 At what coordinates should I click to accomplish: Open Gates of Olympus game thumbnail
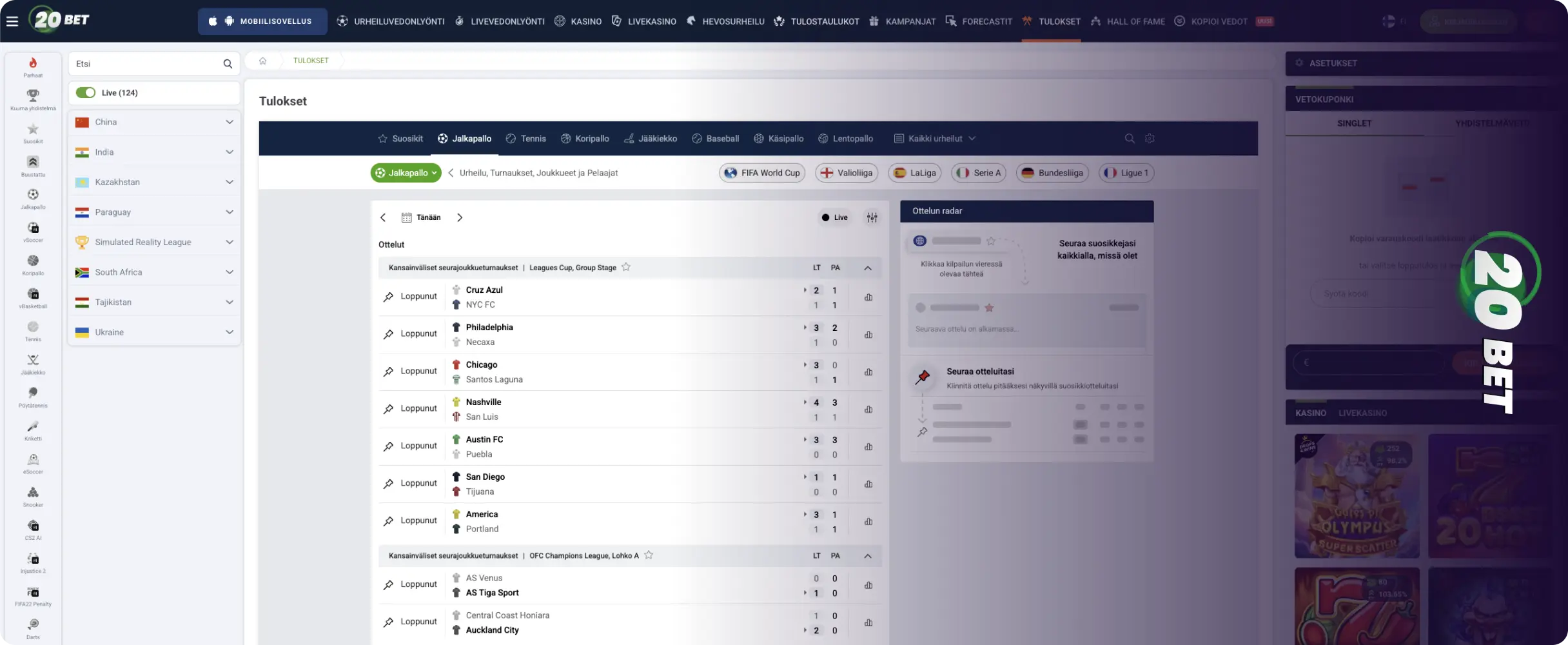[1357, 496]
